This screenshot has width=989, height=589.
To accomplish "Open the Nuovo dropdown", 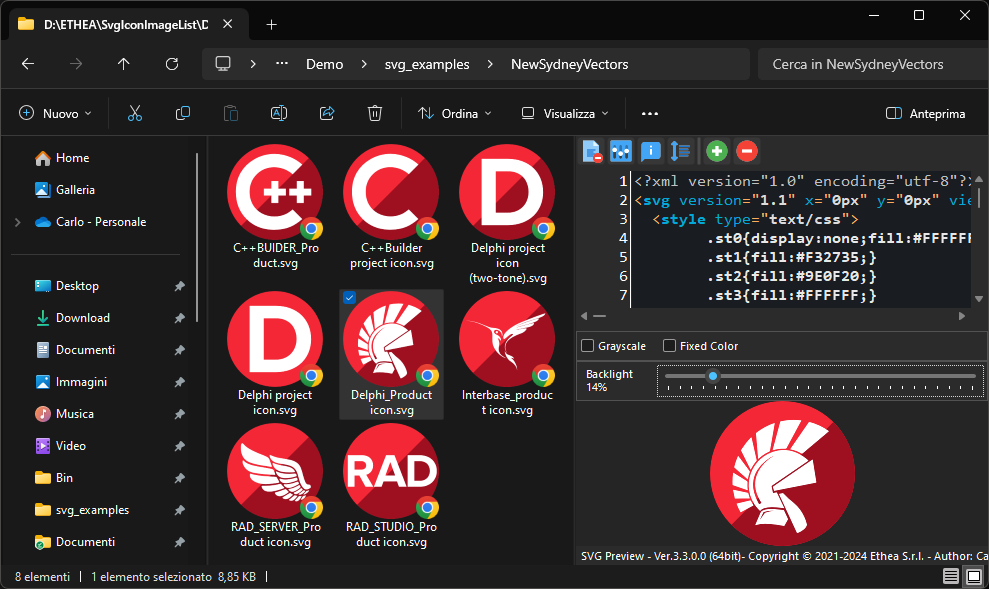I will pos(56,114).
